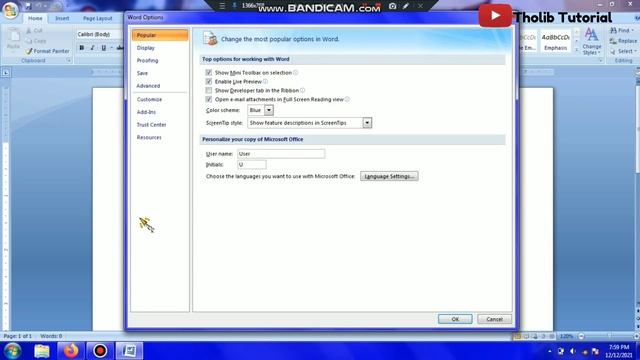Open the Bandicam hamburger menu icon
Viewport: 640px width, 360px height.
(x=222, y=6)
